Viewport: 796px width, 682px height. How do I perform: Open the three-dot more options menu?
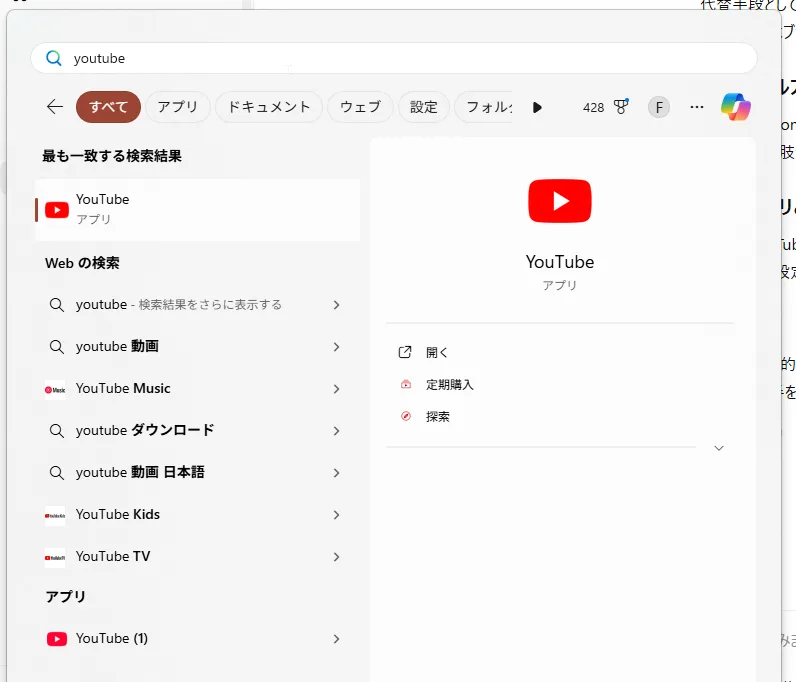click(x=697, y=107)
